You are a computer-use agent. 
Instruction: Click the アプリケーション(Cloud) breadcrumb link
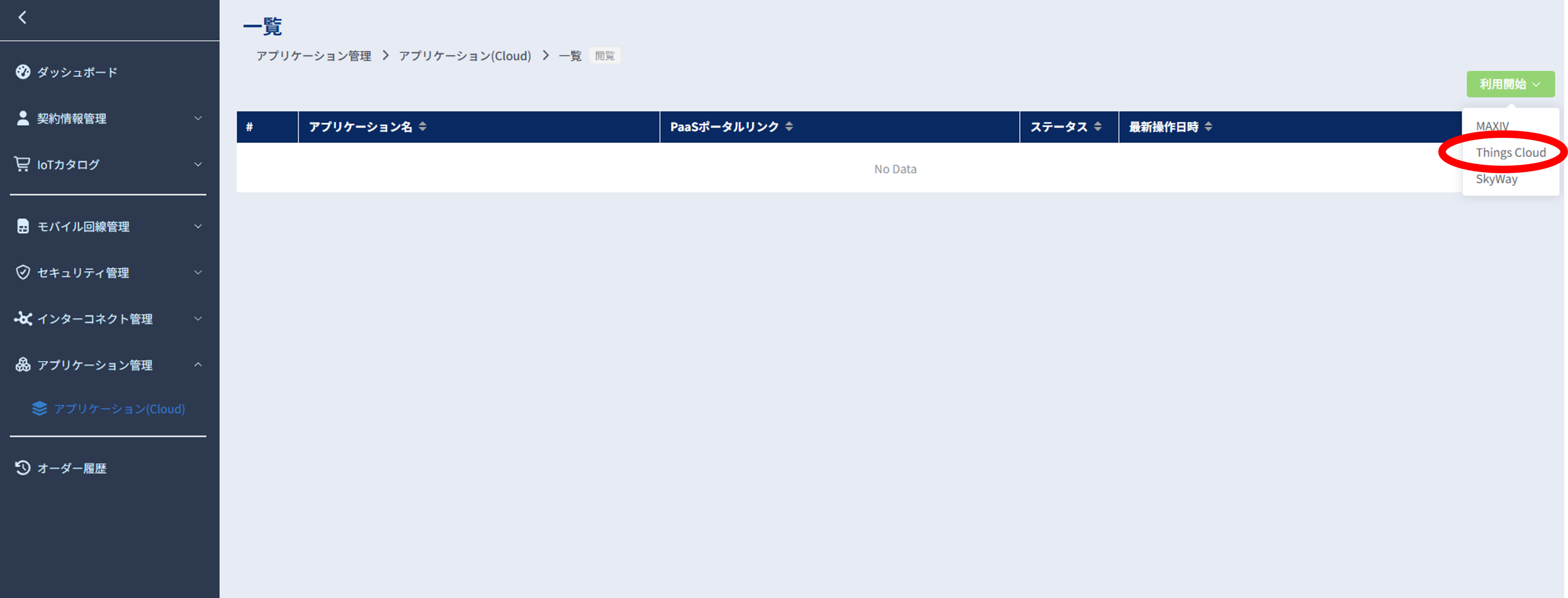tap(464, 55)
